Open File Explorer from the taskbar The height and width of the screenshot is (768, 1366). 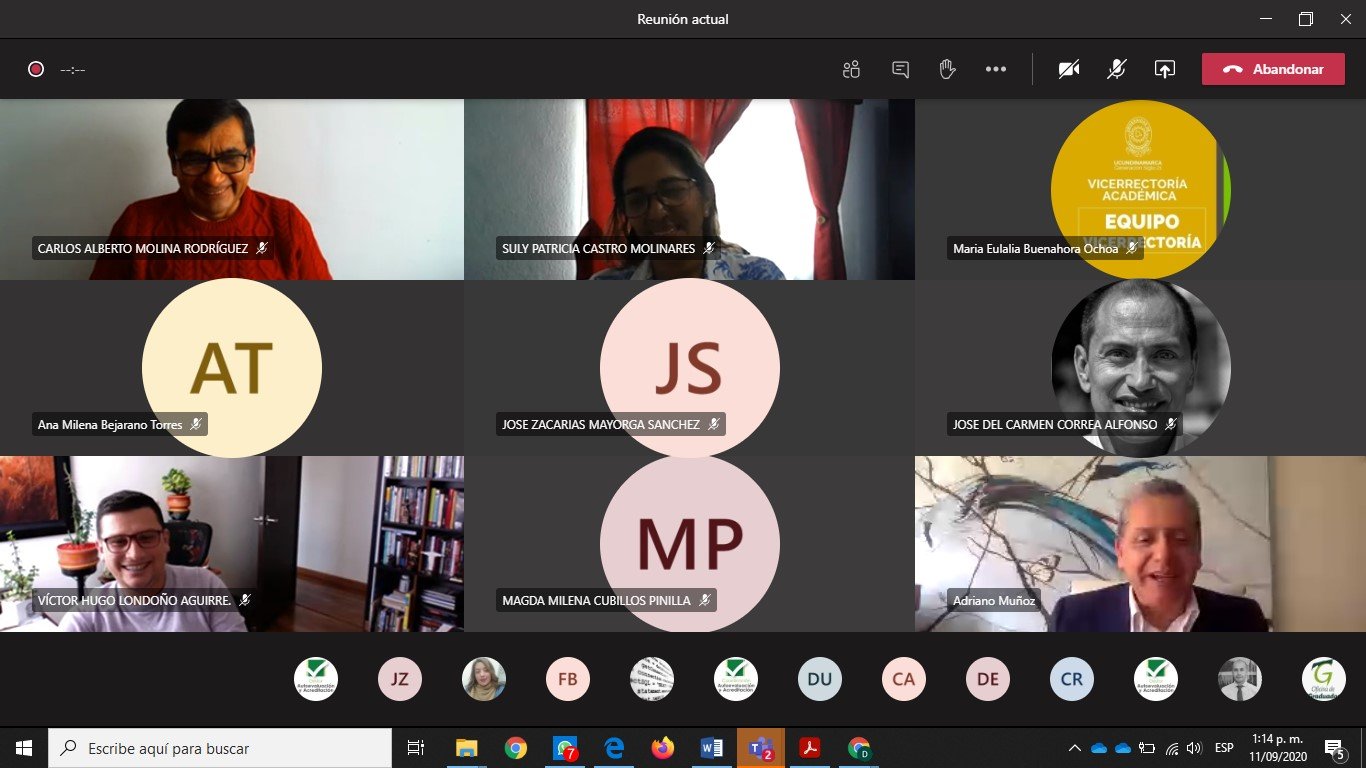point(467,748)
